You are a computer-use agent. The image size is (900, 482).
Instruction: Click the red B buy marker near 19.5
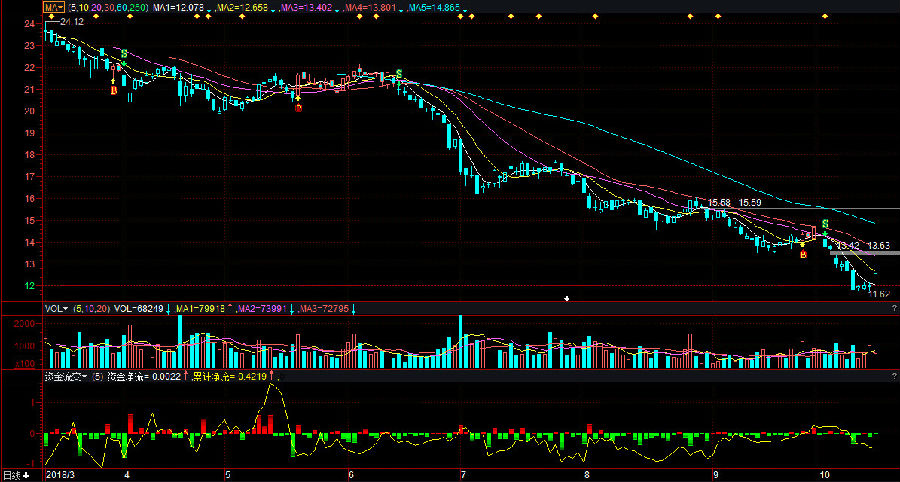point(297,108)
